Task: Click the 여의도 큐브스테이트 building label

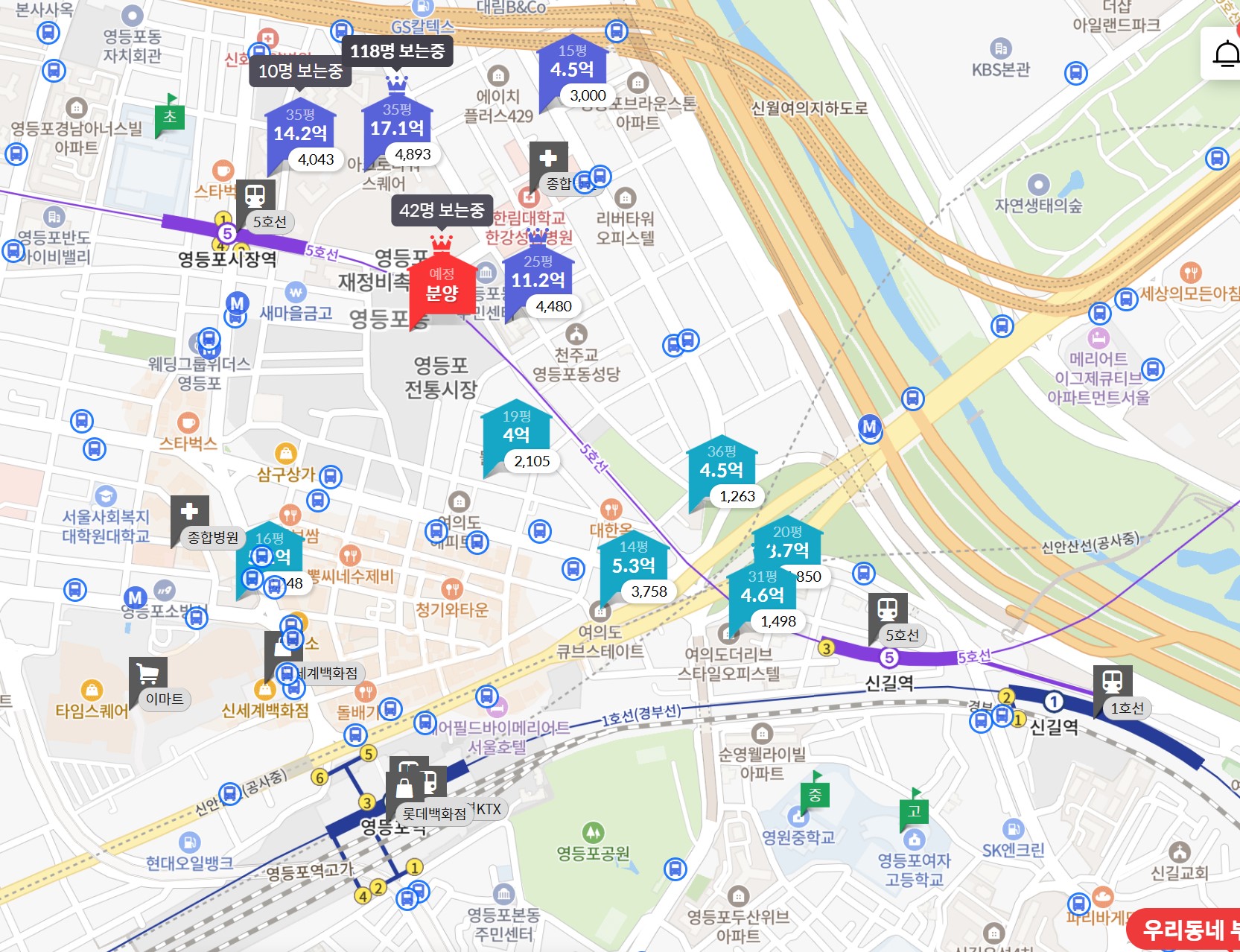Action: 600,641
